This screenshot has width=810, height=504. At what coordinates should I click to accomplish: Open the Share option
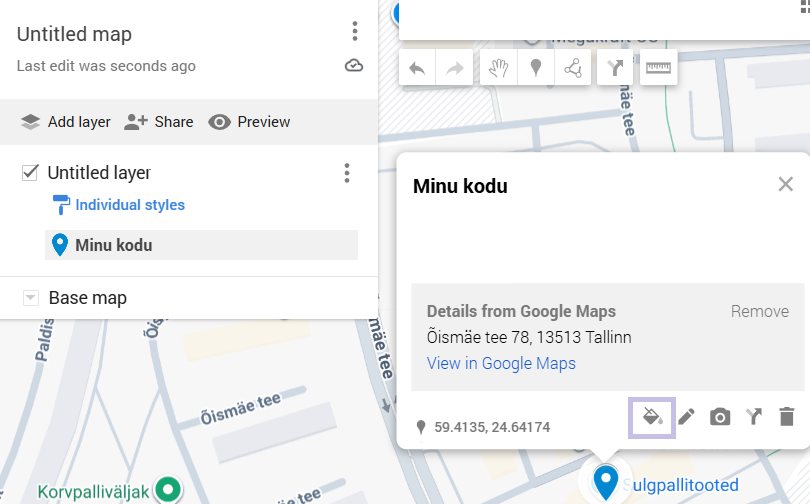coord(159,122)
